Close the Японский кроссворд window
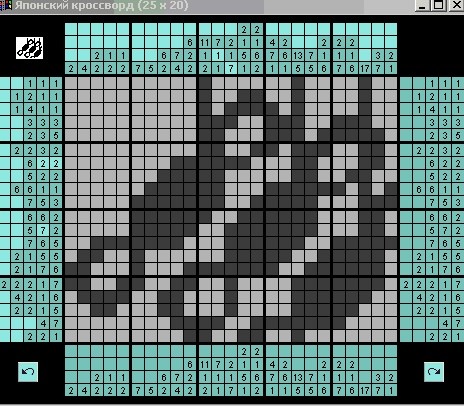The width and height of the screenshot is (464, 406). [x=456, y=5]
